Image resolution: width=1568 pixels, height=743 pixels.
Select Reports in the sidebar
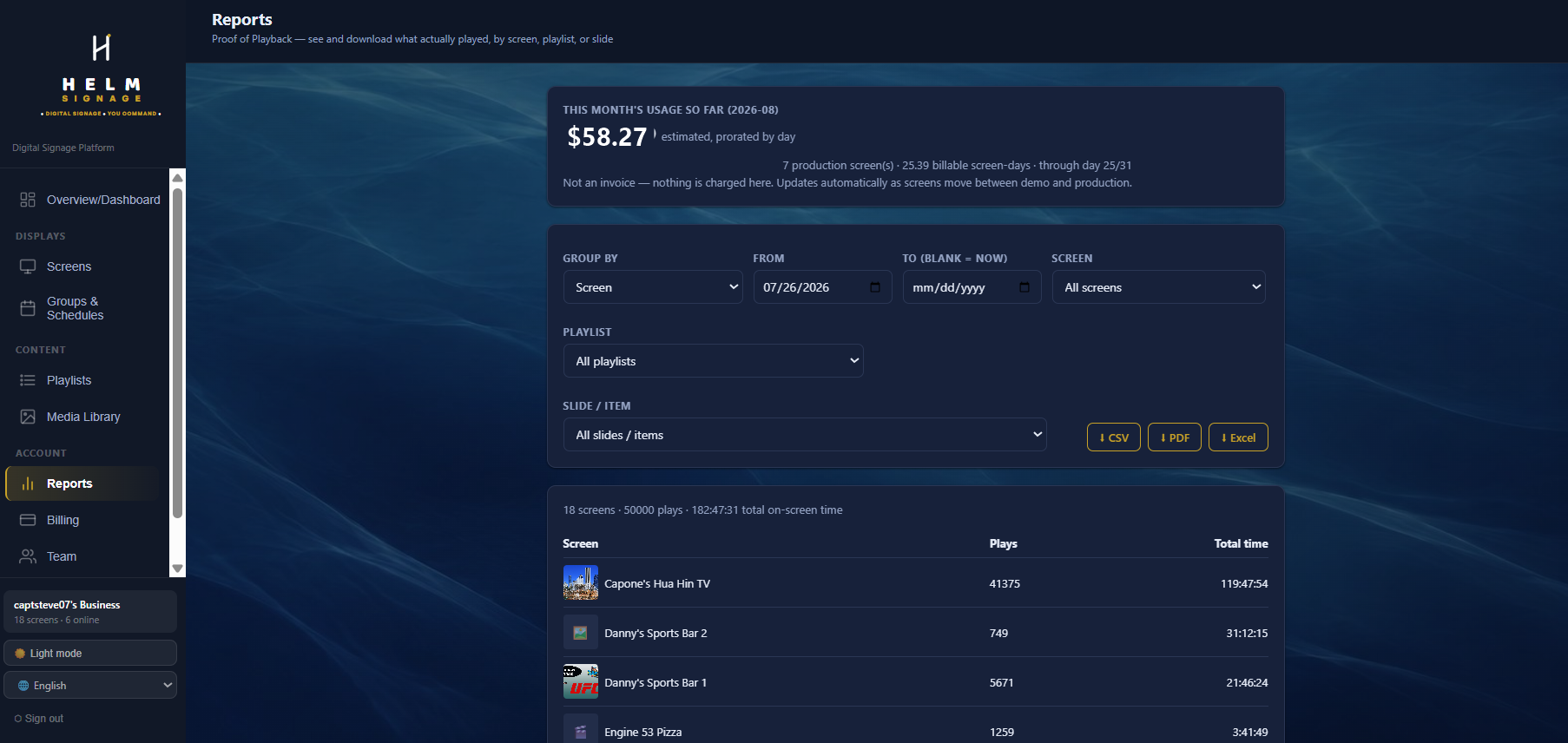[84, 483]
